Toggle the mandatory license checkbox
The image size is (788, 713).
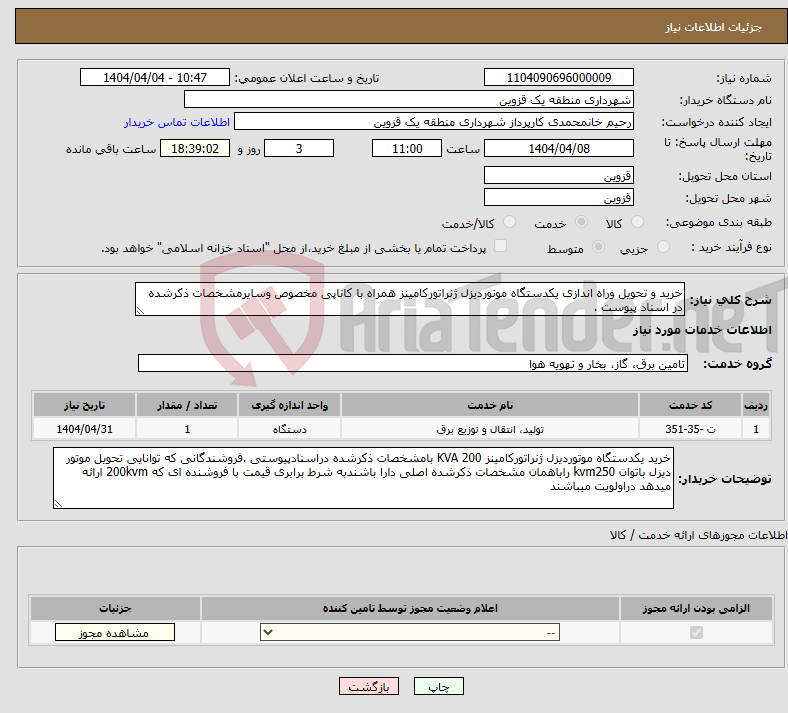(697, 632)
